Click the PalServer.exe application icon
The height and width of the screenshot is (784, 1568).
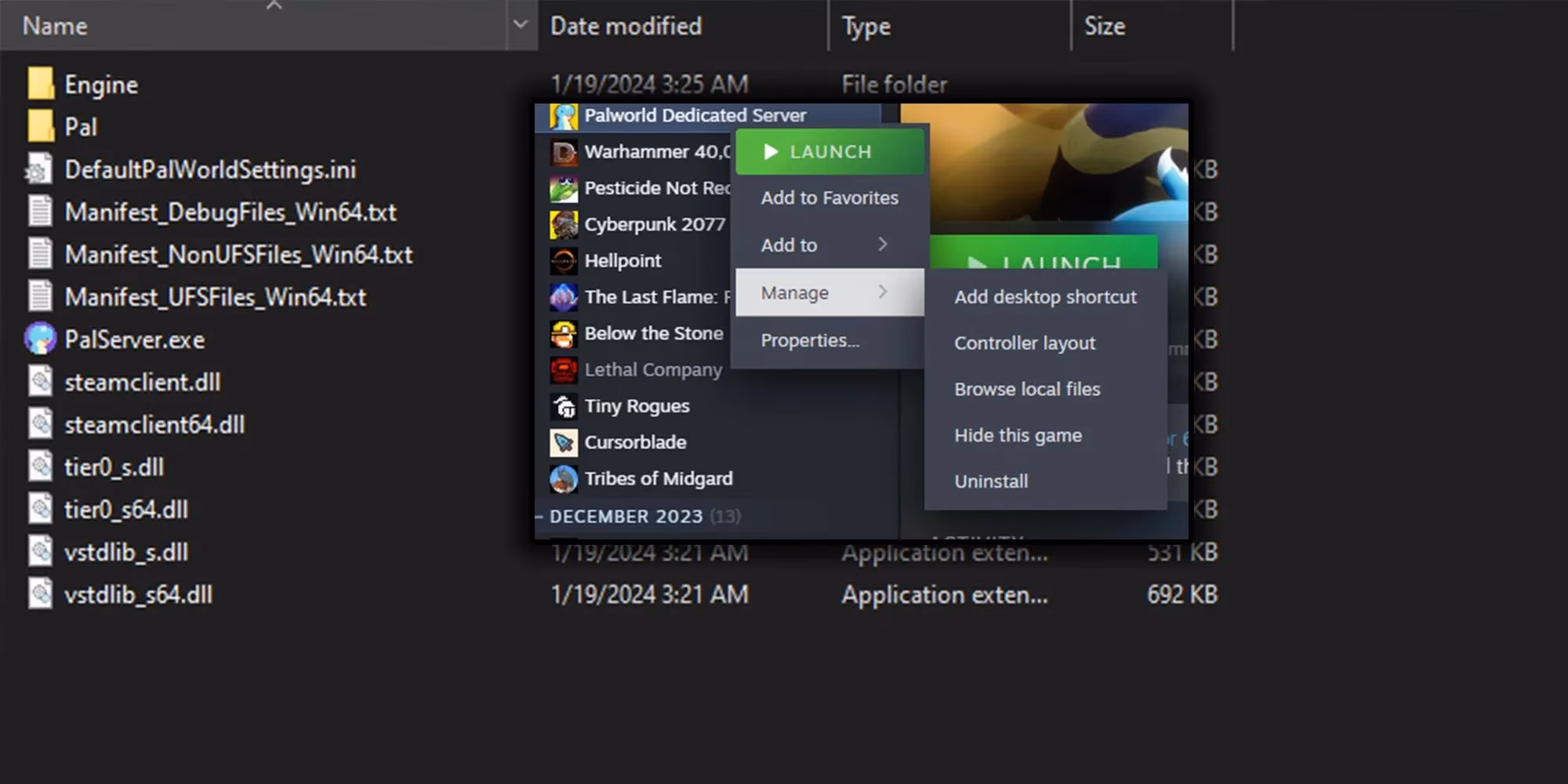click(x=40, y=339)
